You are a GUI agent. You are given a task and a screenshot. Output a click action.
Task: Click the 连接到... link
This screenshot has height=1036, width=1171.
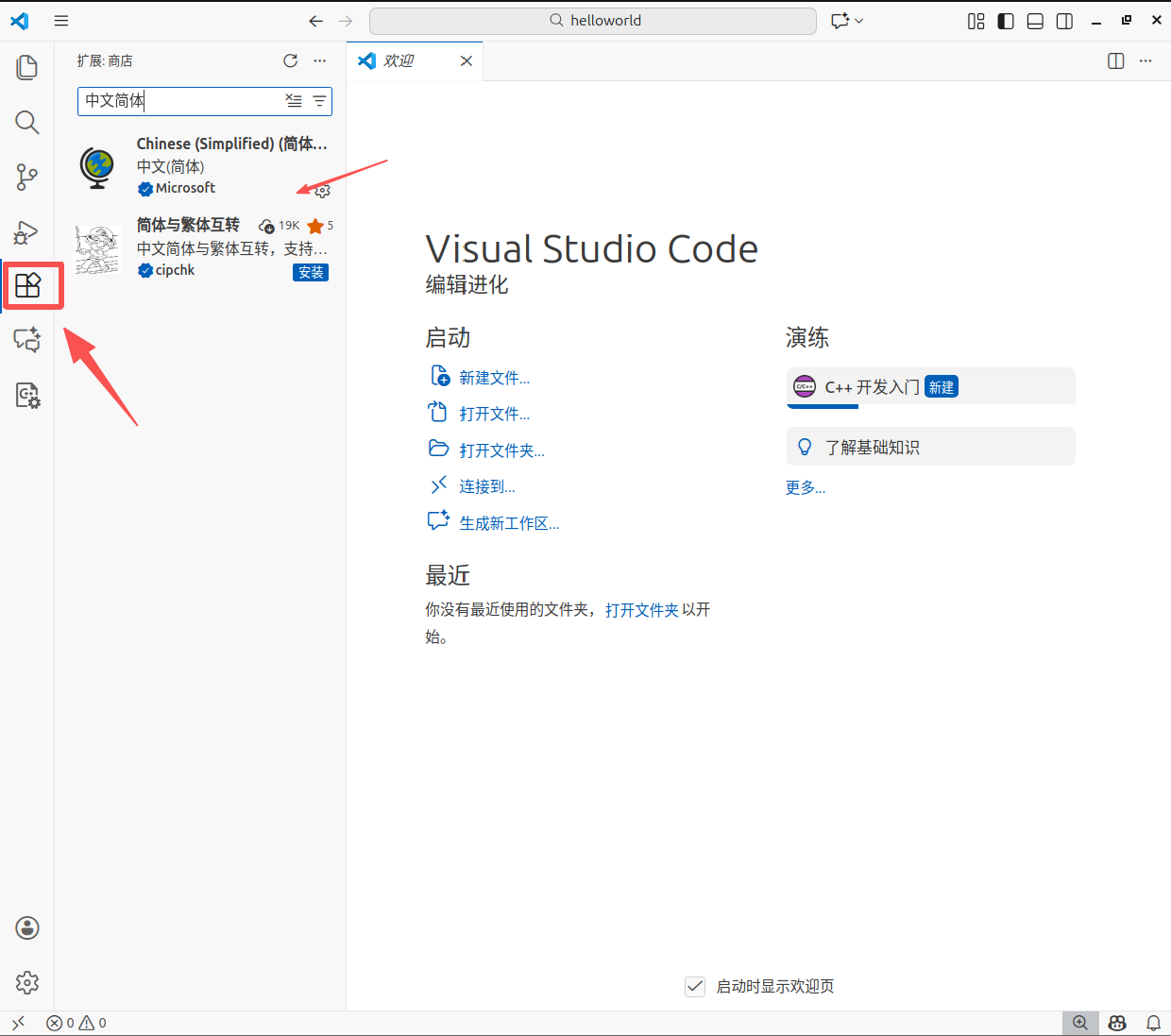[487, 486]
